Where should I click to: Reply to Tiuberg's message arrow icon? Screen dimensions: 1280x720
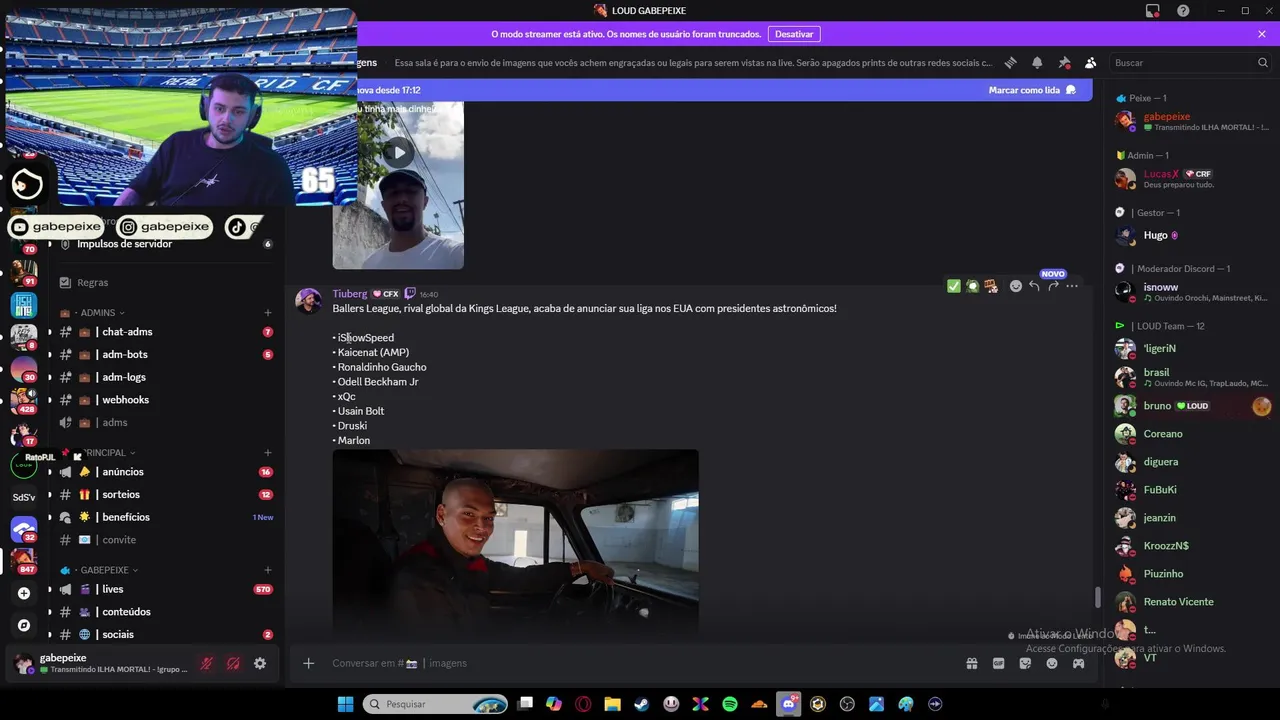[1034, 286]
